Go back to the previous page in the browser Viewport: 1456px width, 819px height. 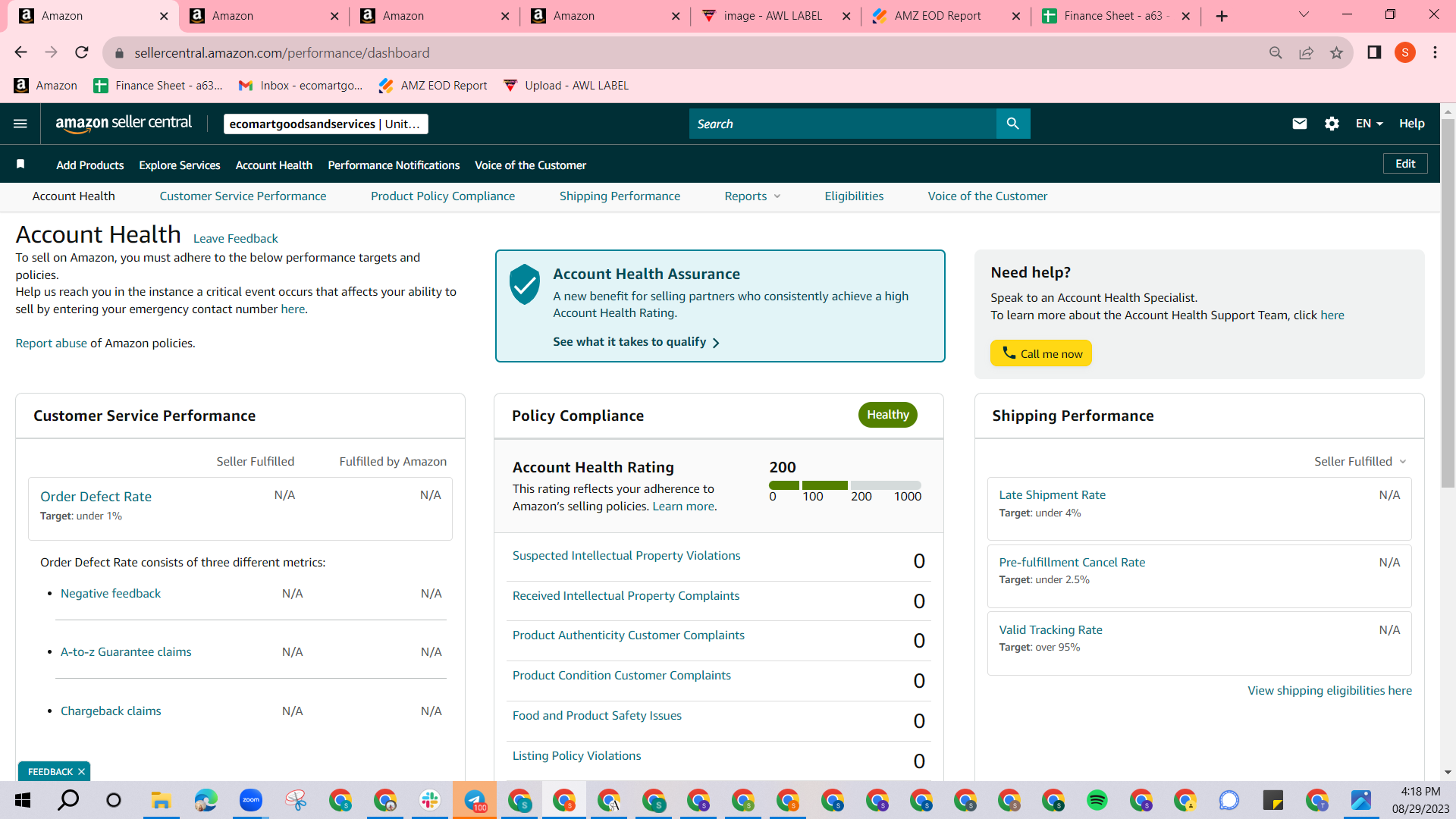pos(20,52)
